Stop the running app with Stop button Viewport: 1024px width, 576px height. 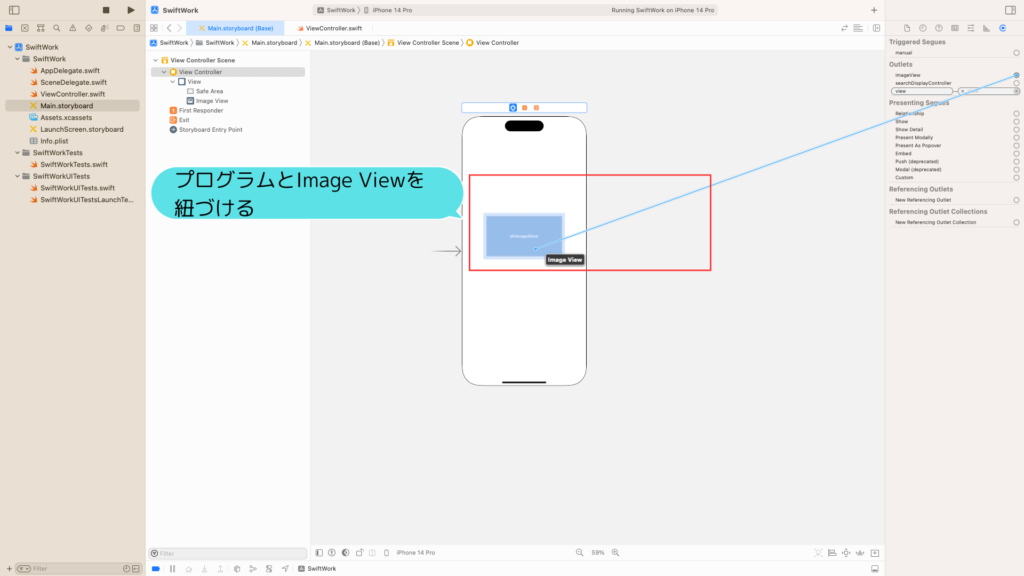point(106,10)
